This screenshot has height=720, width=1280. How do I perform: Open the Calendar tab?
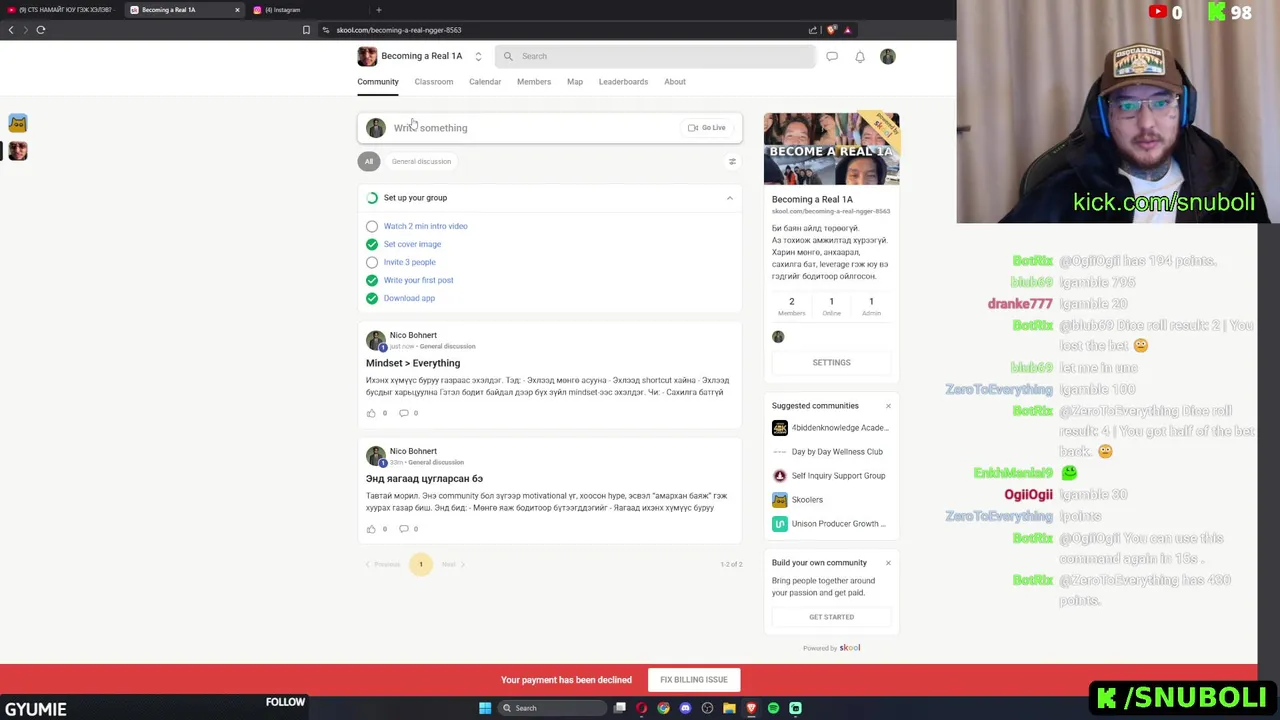485,82
